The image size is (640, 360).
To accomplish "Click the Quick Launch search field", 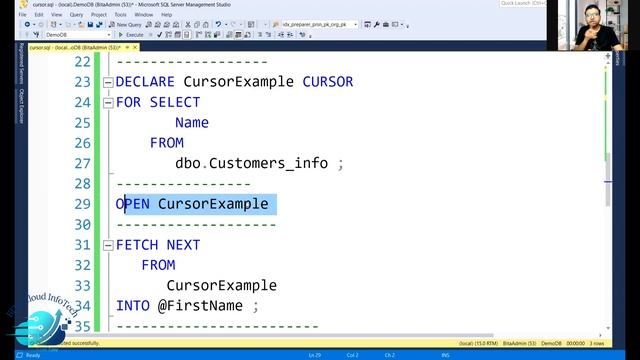I will coord(522,3).
